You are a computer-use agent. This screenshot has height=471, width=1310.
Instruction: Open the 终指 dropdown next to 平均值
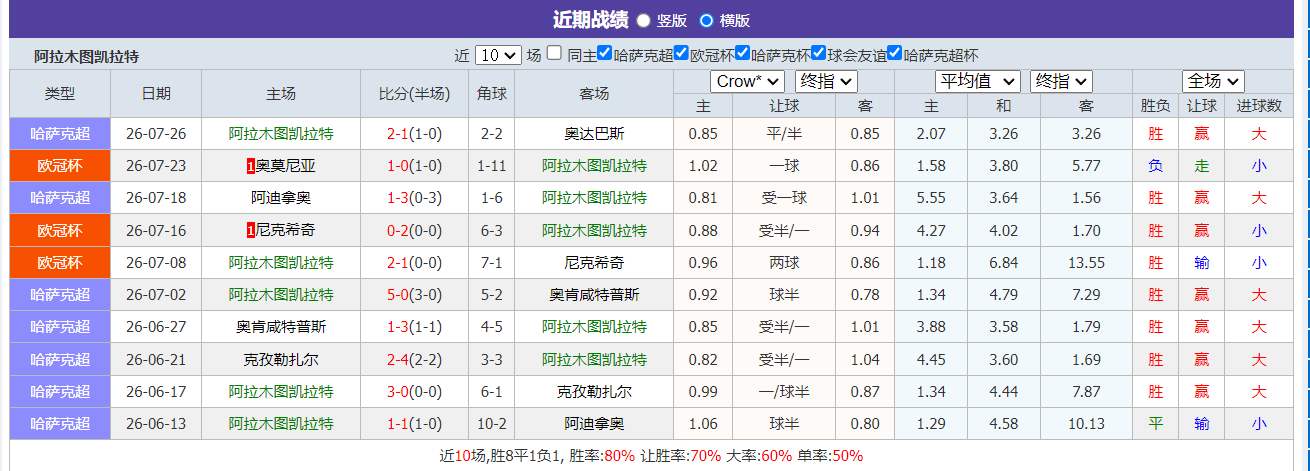click(1061, 81)
